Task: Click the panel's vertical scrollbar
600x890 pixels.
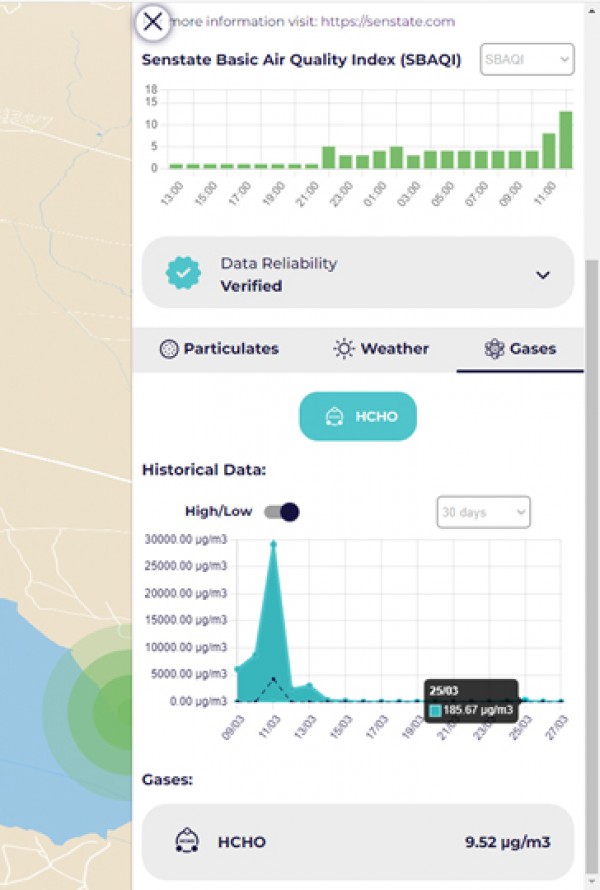Action: point(591,500)
